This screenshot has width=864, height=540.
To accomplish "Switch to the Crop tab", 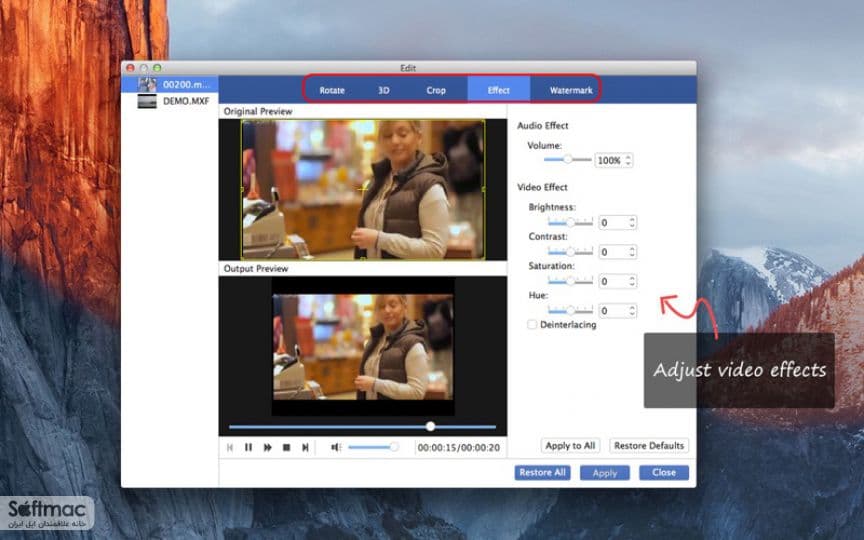I will coord(436,90).
